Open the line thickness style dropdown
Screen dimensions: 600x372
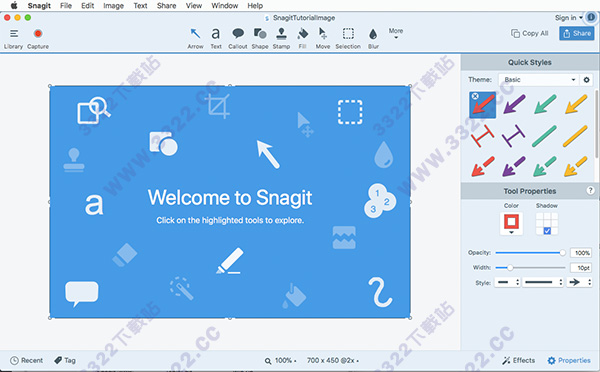[543, 282]
